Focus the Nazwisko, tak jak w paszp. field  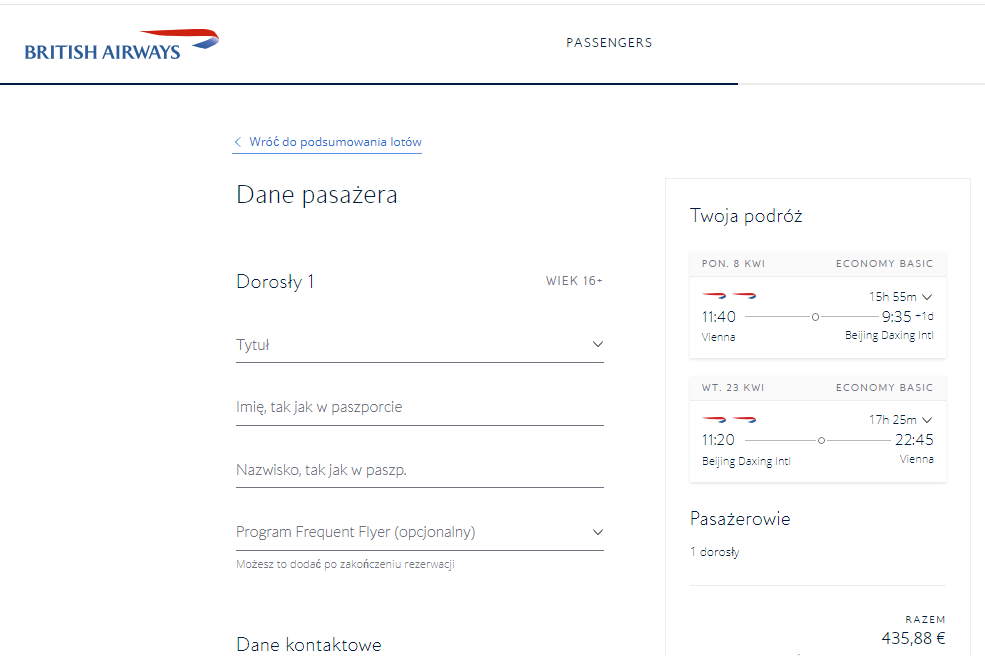tap(420, 470)
